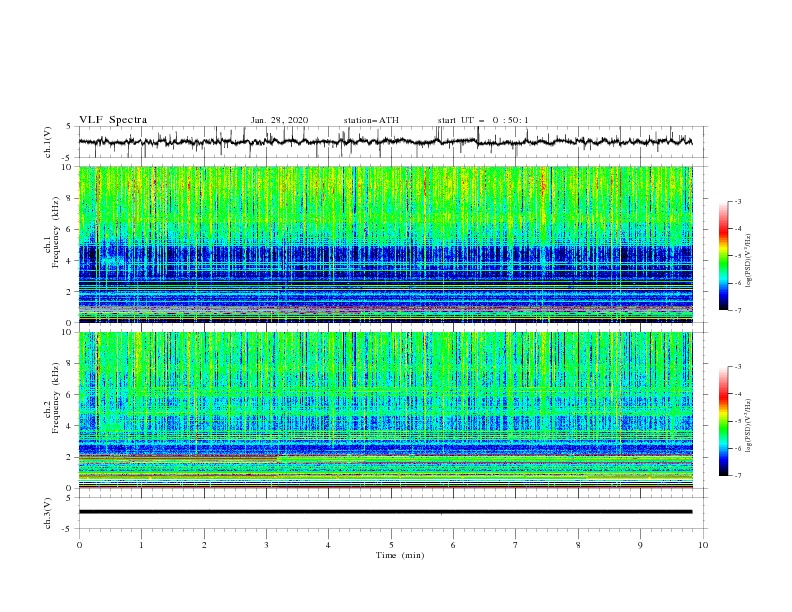Screen dimensions: 792x612
Task: Click the ch.1 voltage waveform trace
Action: (x=385, y=142)
